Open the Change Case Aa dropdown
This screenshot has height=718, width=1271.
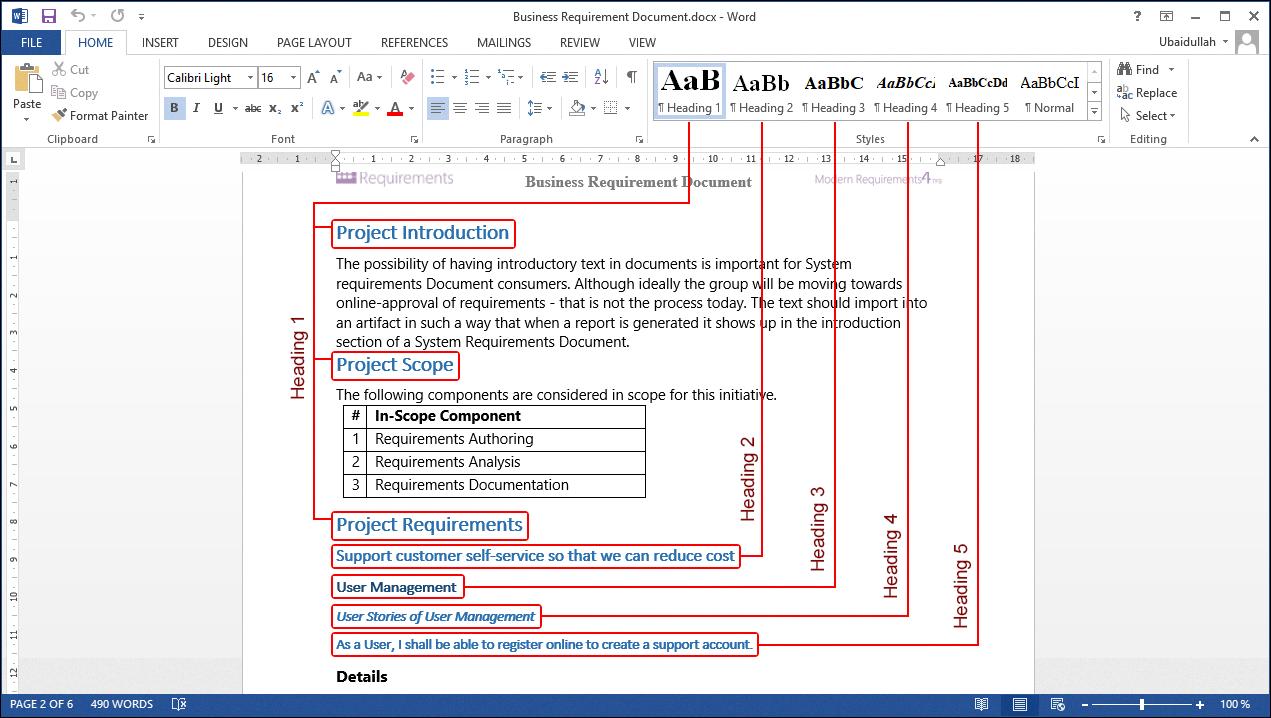[x=370, y=77]
